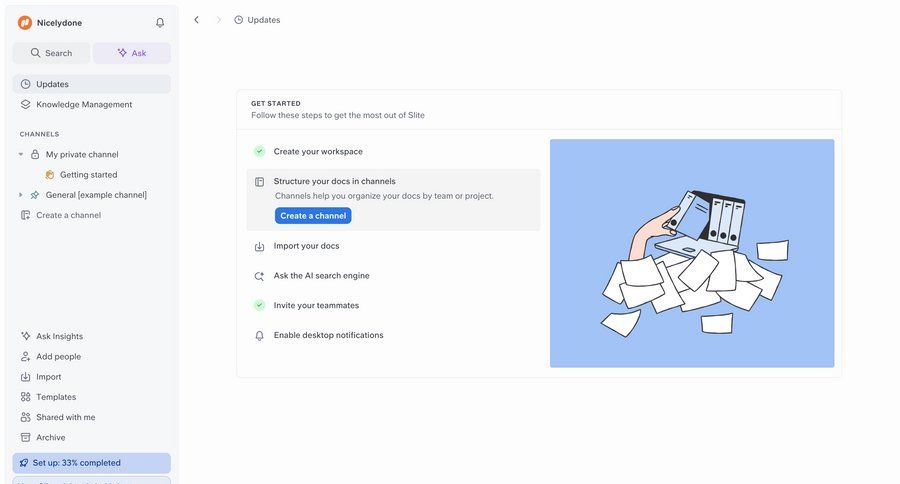900x484 pixels.
Task: Select the Enable desktop notifications step
Action: click(x=328, y=335)
